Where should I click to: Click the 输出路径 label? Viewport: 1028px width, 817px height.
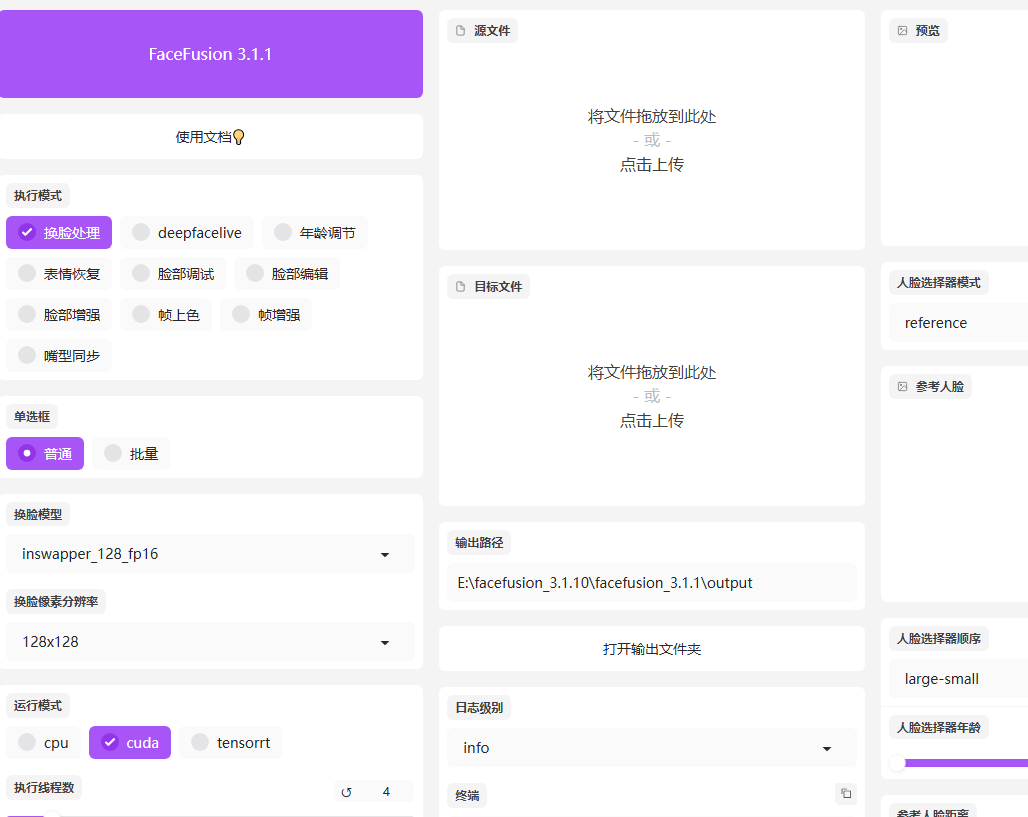479,543
